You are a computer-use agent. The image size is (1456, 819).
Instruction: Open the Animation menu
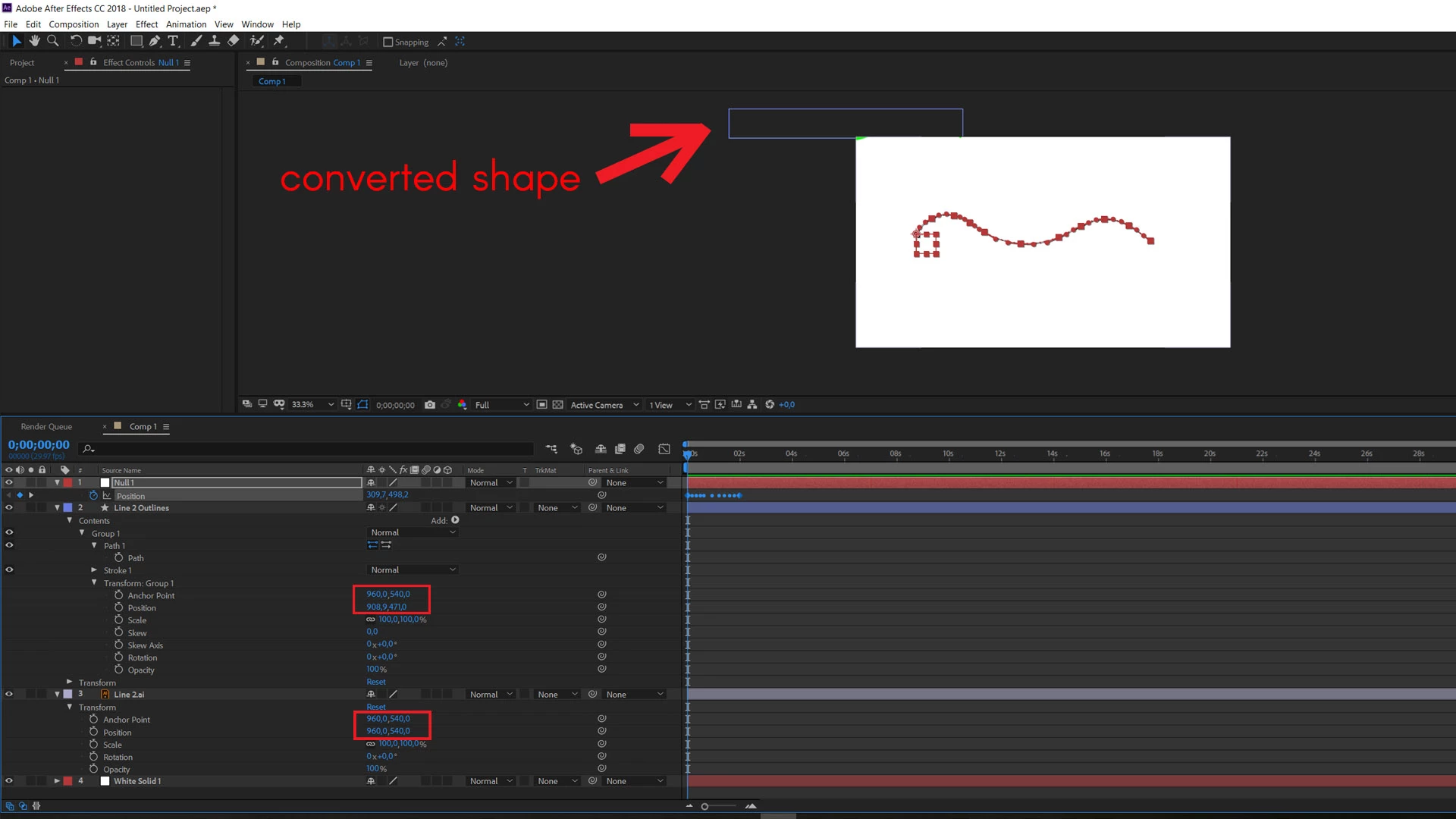[x=186, y=24]
